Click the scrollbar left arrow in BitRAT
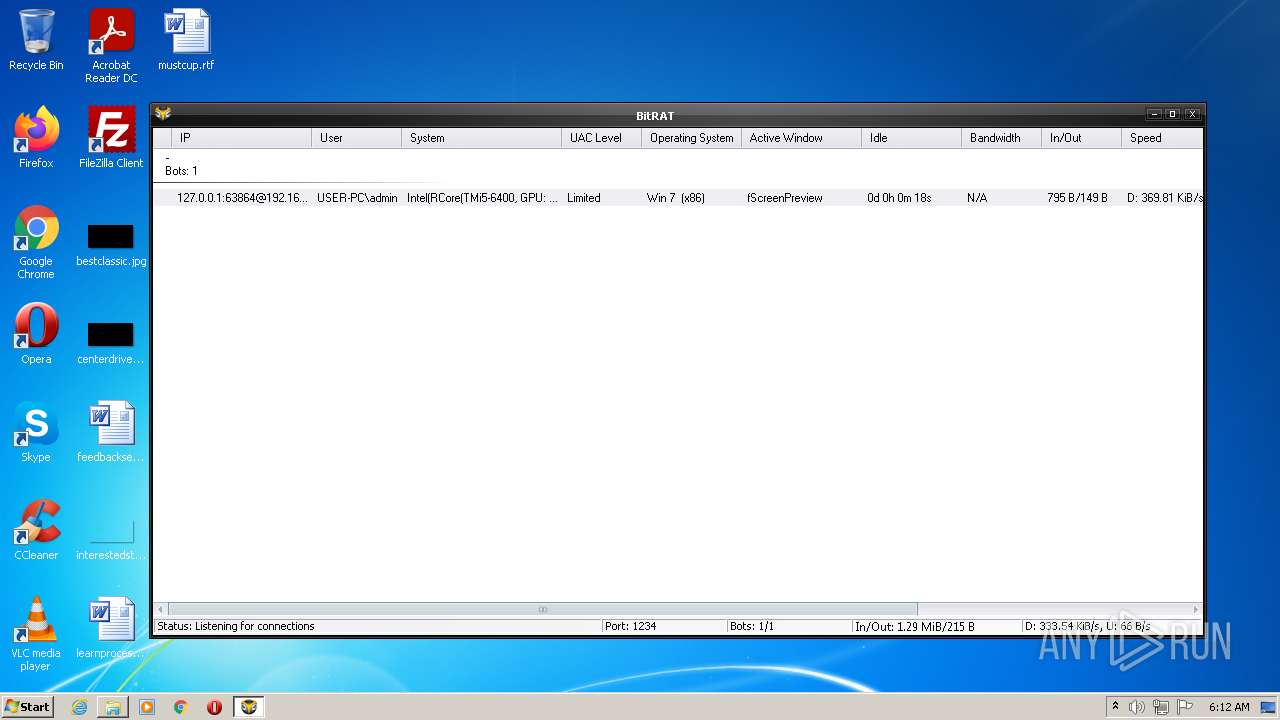The image size is (1280, 720). tap(160, 609)
